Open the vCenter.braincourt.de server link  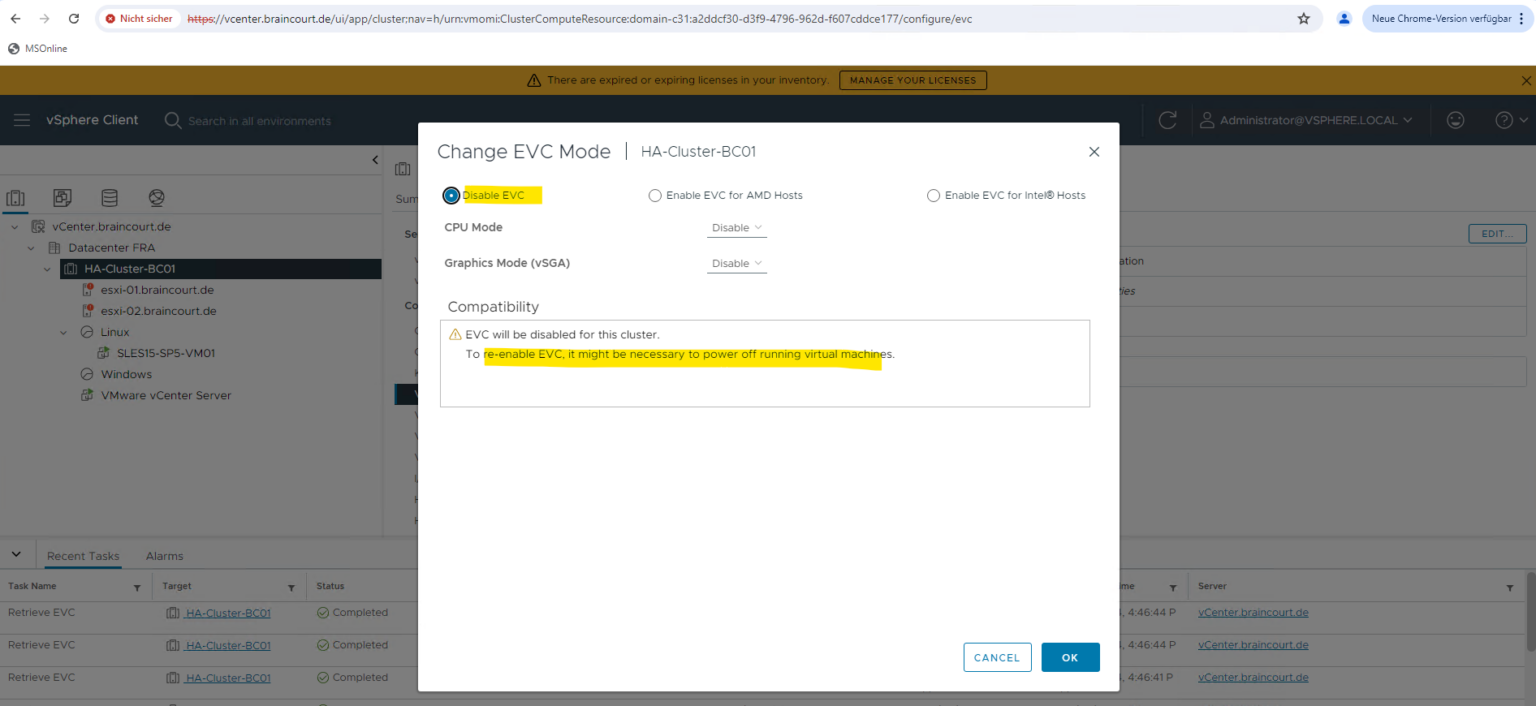(x=1253, y=613)
